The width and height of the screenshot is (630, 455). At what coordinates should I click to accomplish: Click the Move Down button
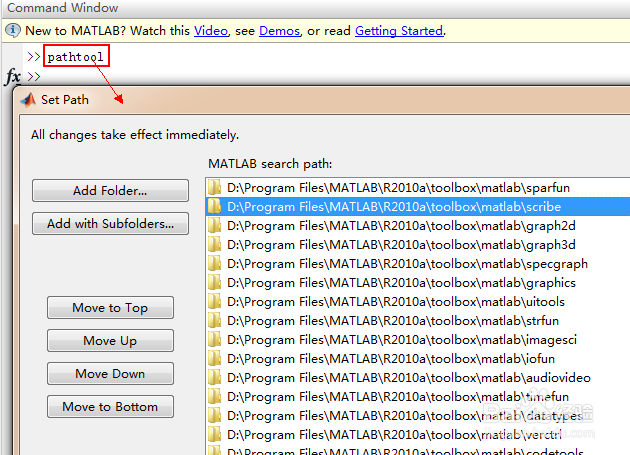pyautogui.click(x=110, y=373)
